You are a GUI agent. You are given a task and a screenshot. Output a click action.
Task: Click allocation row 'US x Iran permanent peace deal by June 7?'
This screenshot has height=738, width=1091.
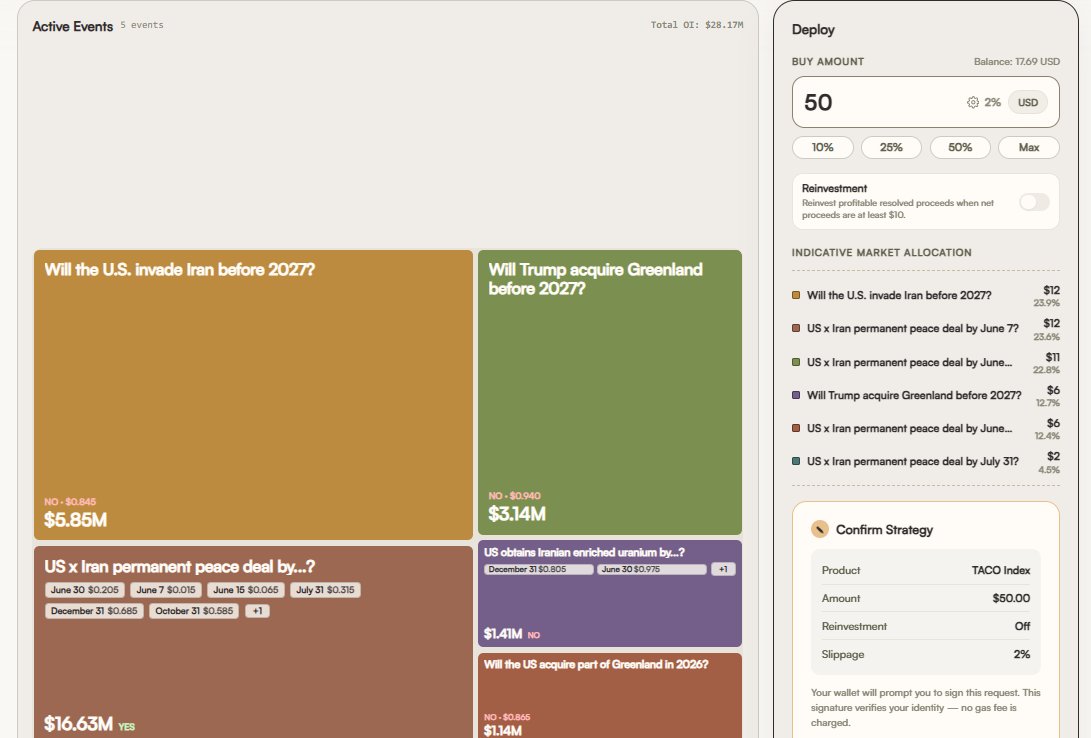[925, 329]
